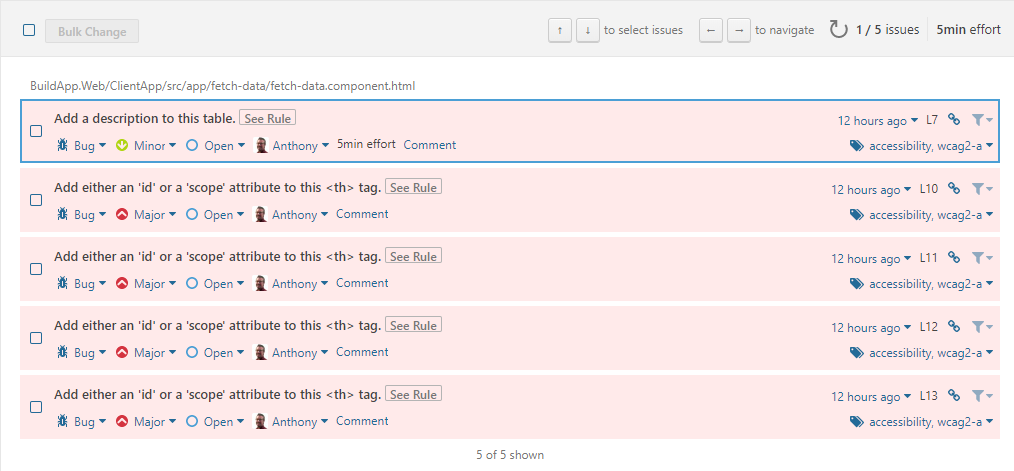
Task: Click the down arrow key button
Action: [587, 30]
